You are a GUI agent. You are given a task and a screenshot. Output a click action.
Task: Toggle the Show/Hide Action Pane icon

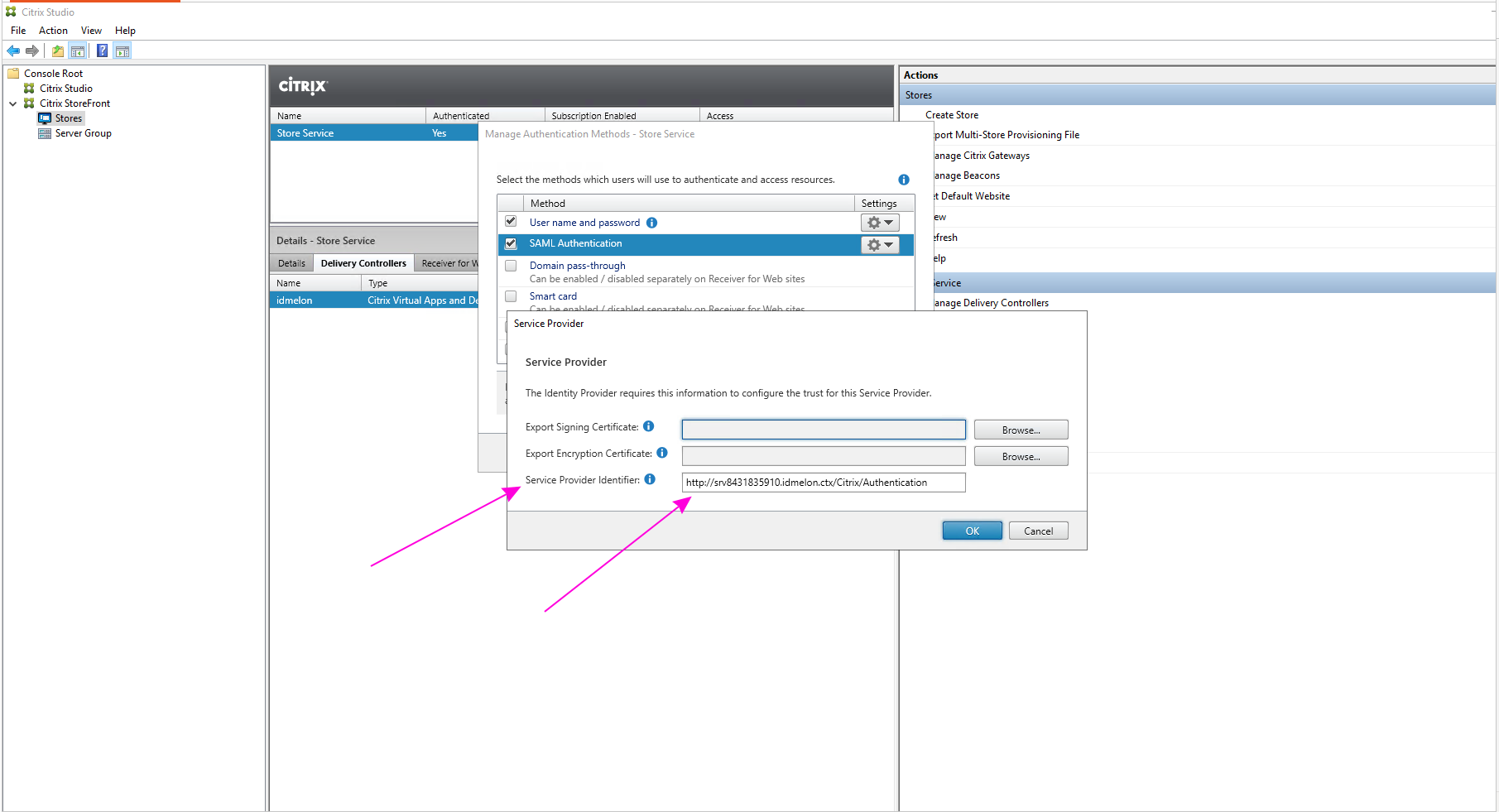pos(123,51)
